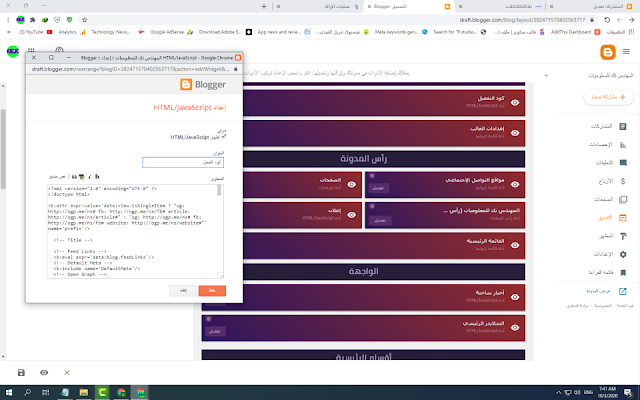The image size is (640, 400).
Task: Click the Title (العنوان) input field in the popup
Action: 183,162
